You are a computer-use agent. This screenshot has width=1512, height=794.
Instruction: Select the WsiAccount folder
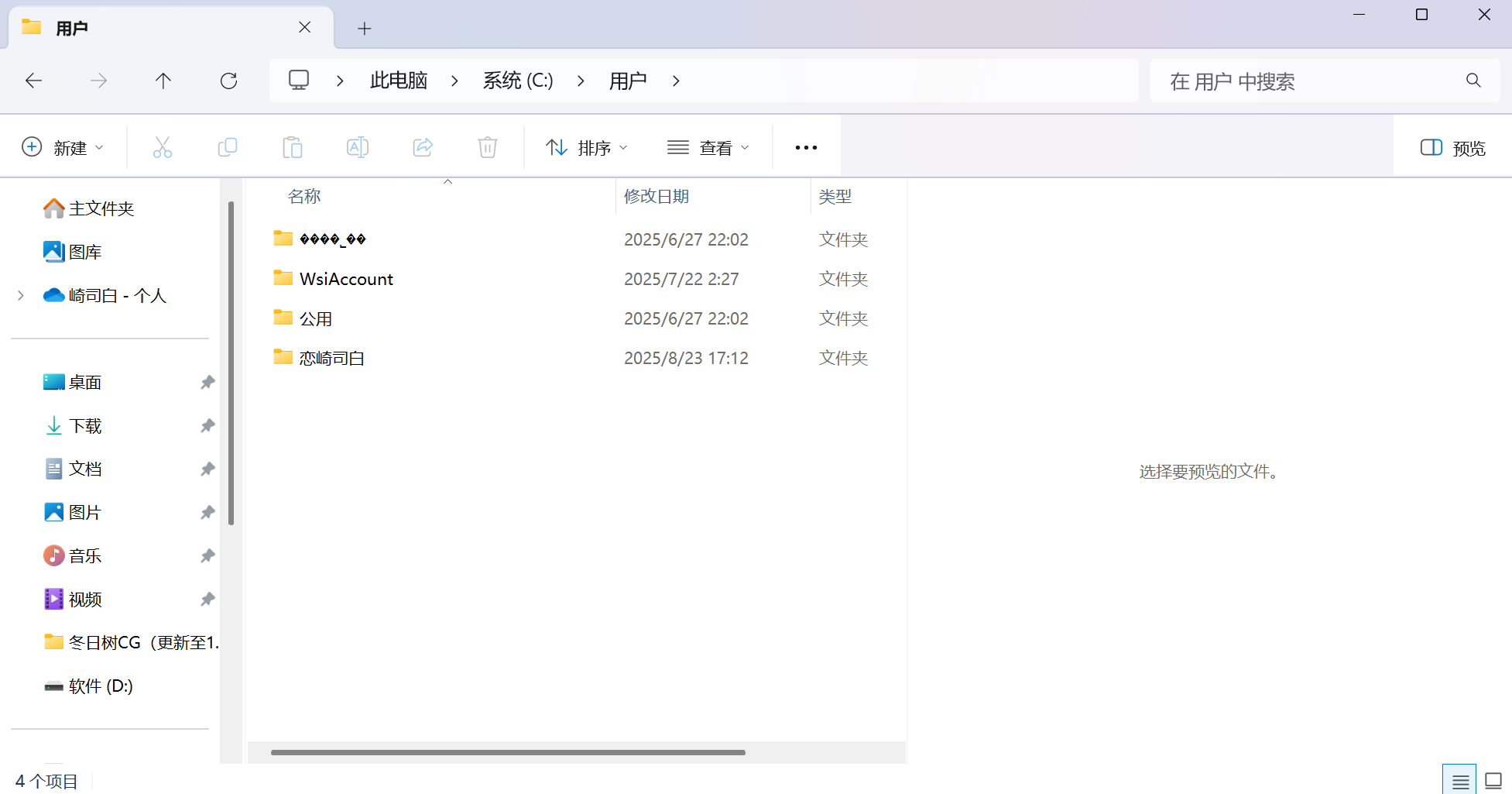(346, 279)
